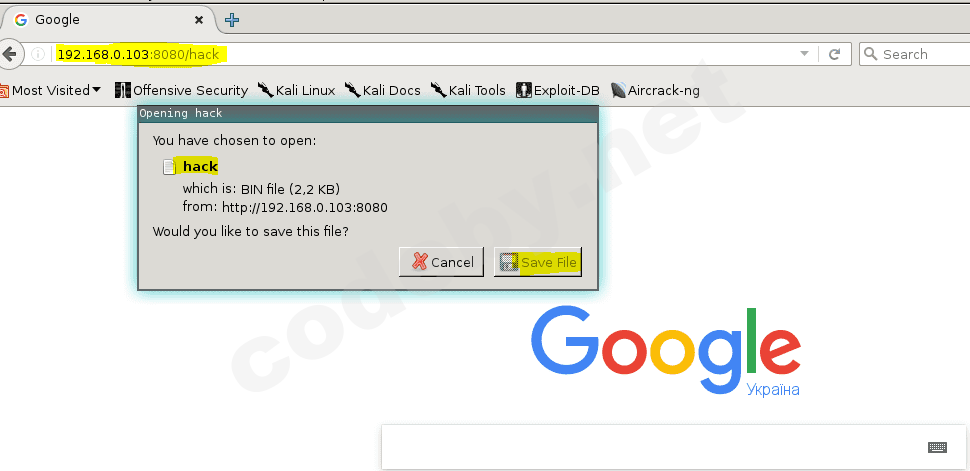The width and height of the screenshot is (970, 471).
Task: Open the on-screen keyboard icon in Google search
Action: click(x=937, y=447)
